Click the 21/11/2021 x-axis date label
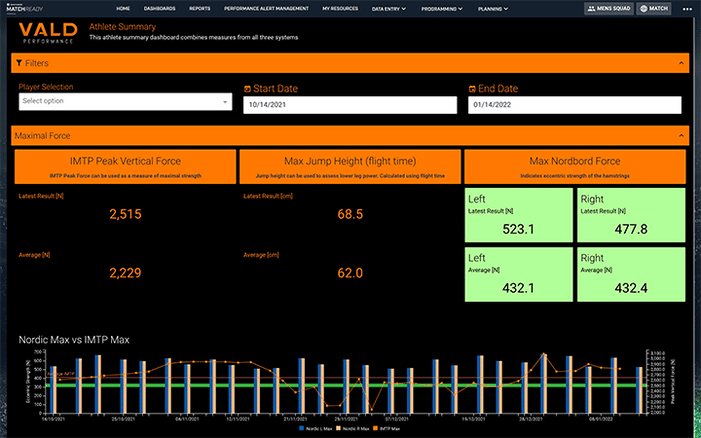Image resolution: width=701 pixels, height=438 pixels. (x=296, y=419)
